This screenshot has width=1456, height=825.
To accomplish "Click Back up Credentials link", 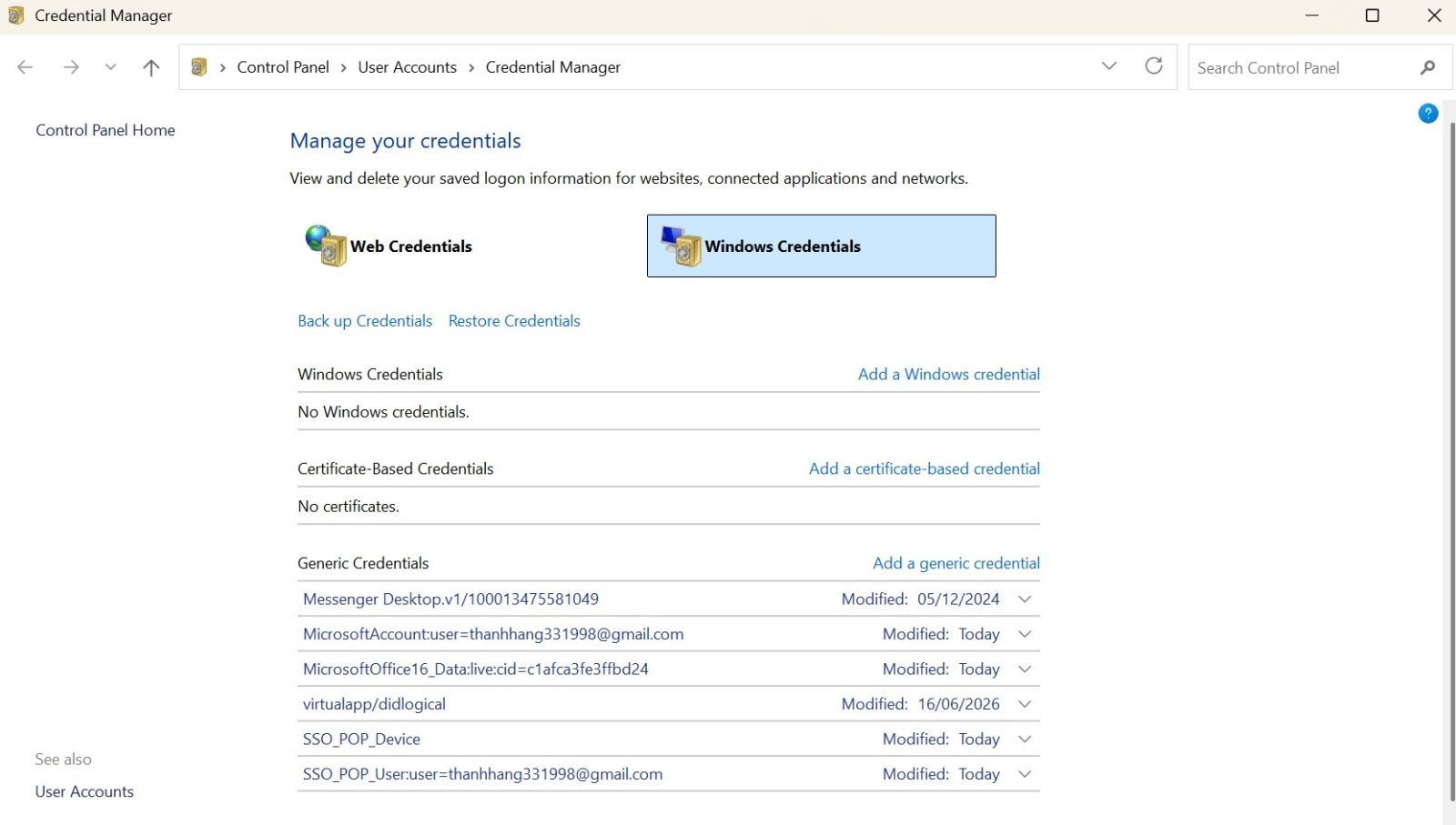I will [x=365, y=321].
